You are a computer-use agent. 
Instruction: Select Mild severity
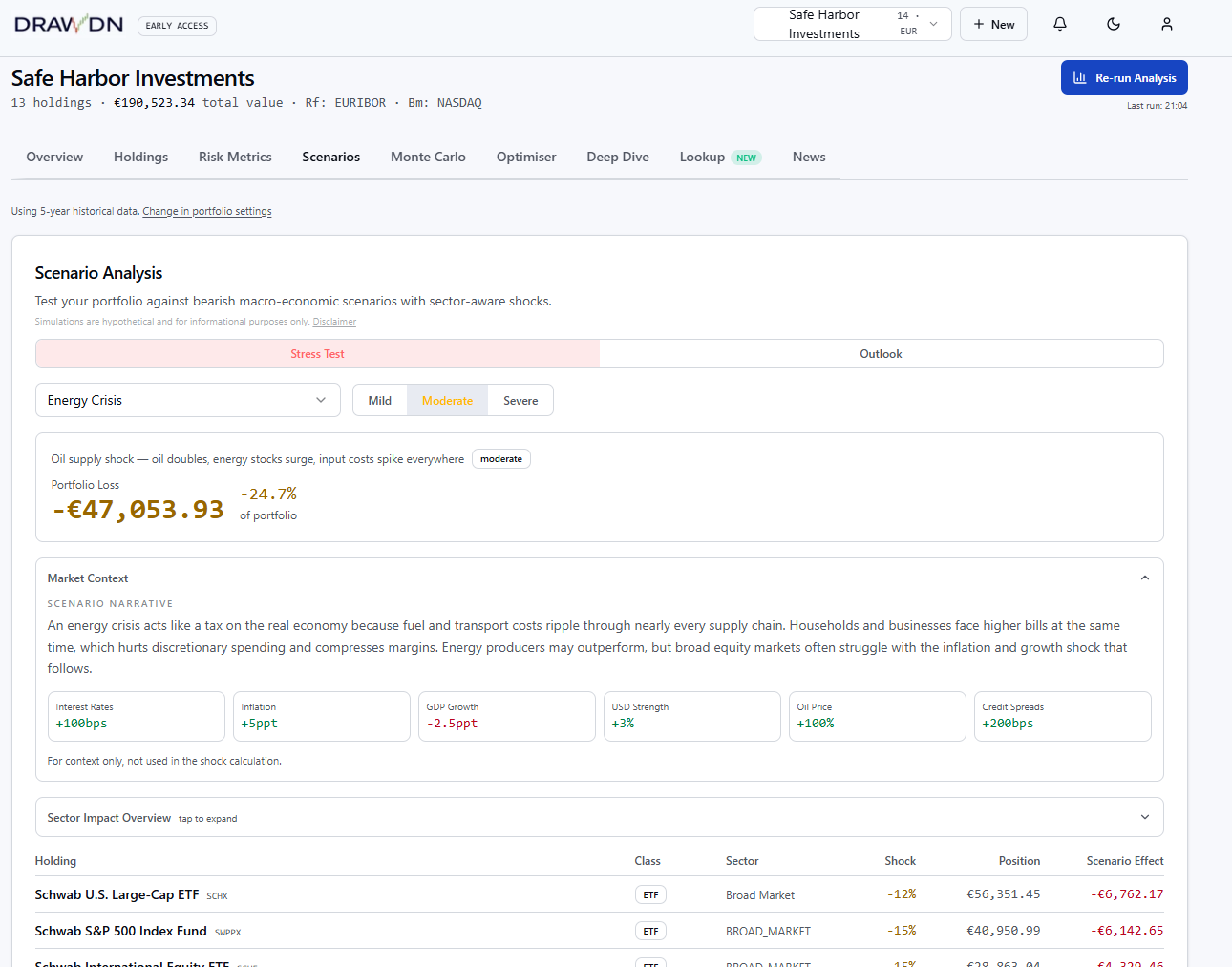point(380,401)
